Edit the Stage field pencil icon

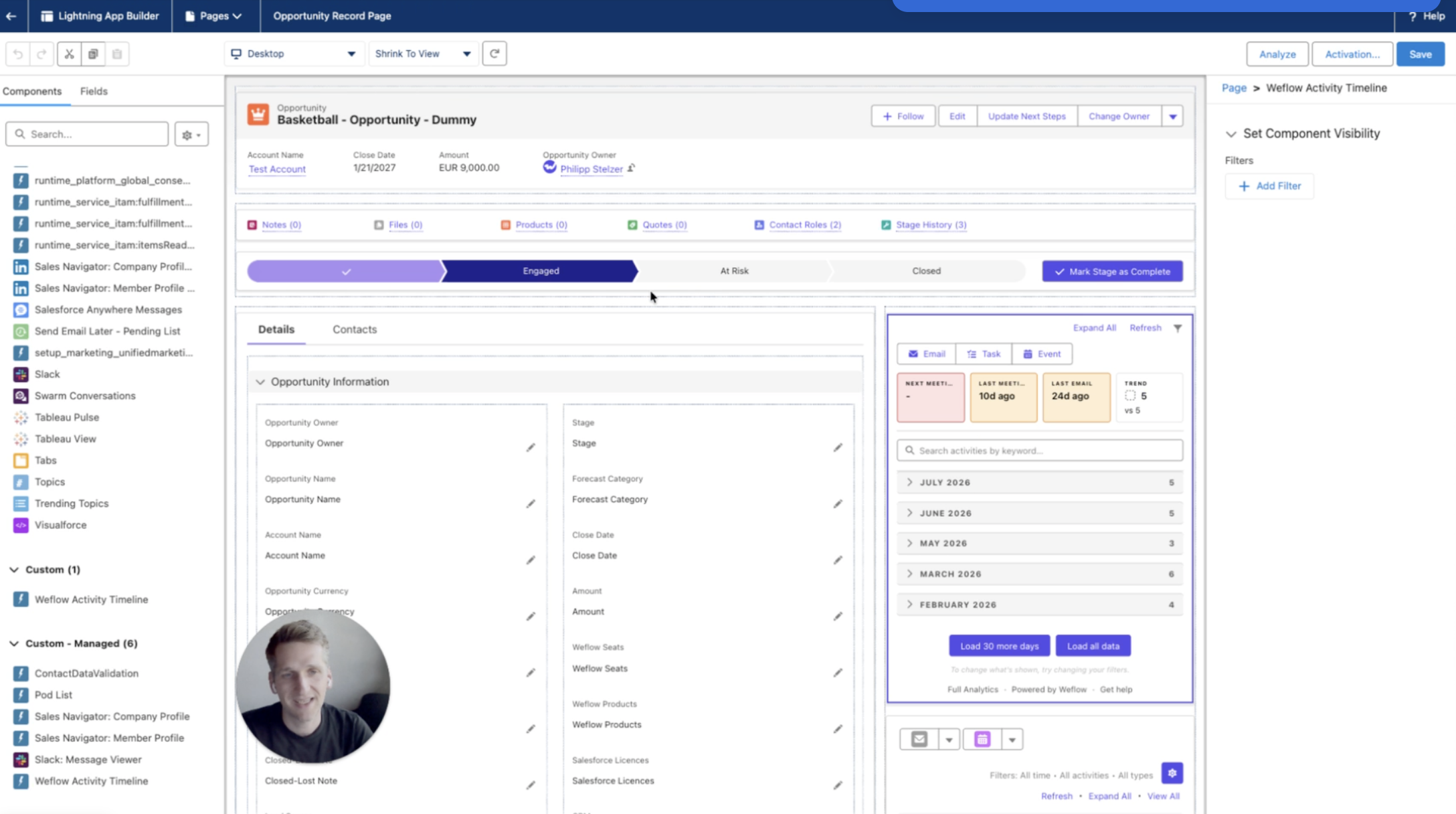point(838,447)
